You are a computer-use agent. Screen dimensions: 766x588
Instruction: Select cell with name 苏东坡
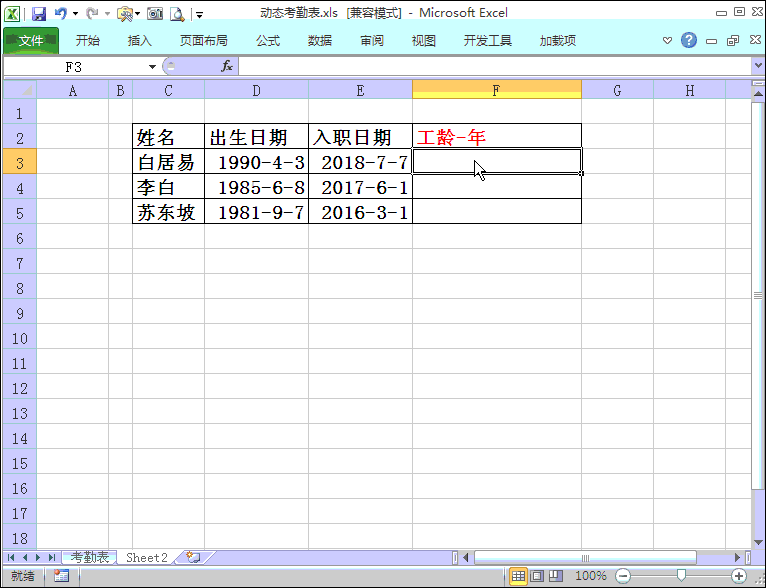(169, 211)
